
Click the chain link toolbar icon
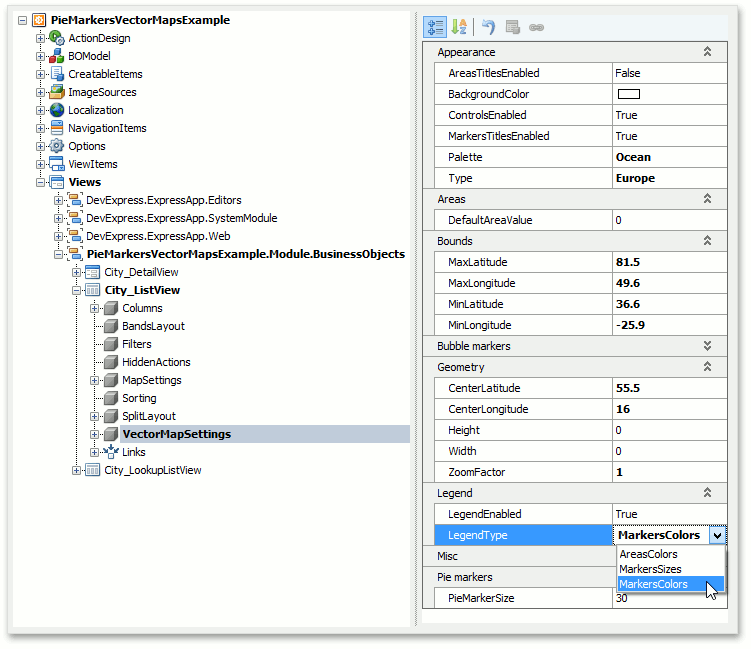click(536, 27)
